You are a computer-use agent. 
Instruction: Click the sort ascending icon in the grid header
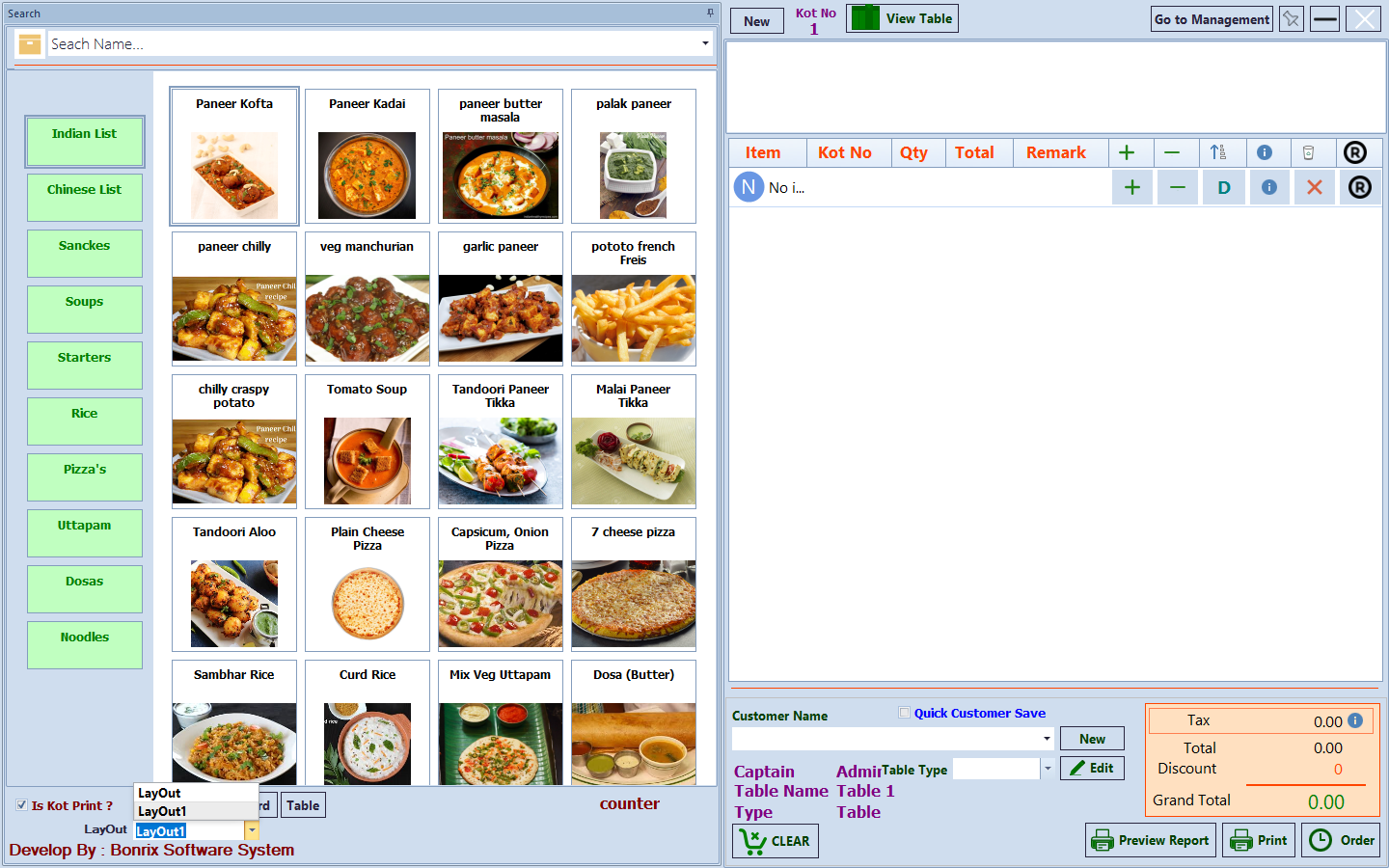pos(1218,152)
